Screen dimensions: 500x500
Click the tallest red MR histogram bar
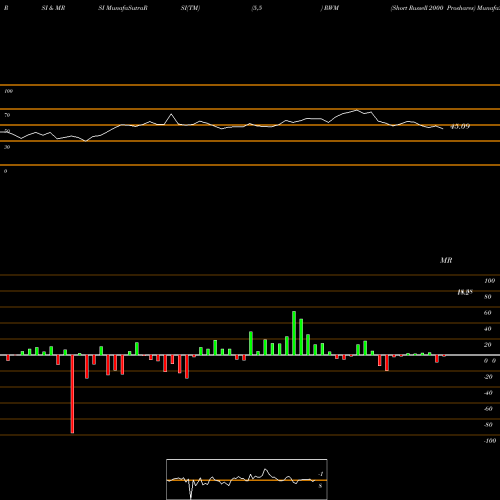pyautogui.click(x=72, y=394)
